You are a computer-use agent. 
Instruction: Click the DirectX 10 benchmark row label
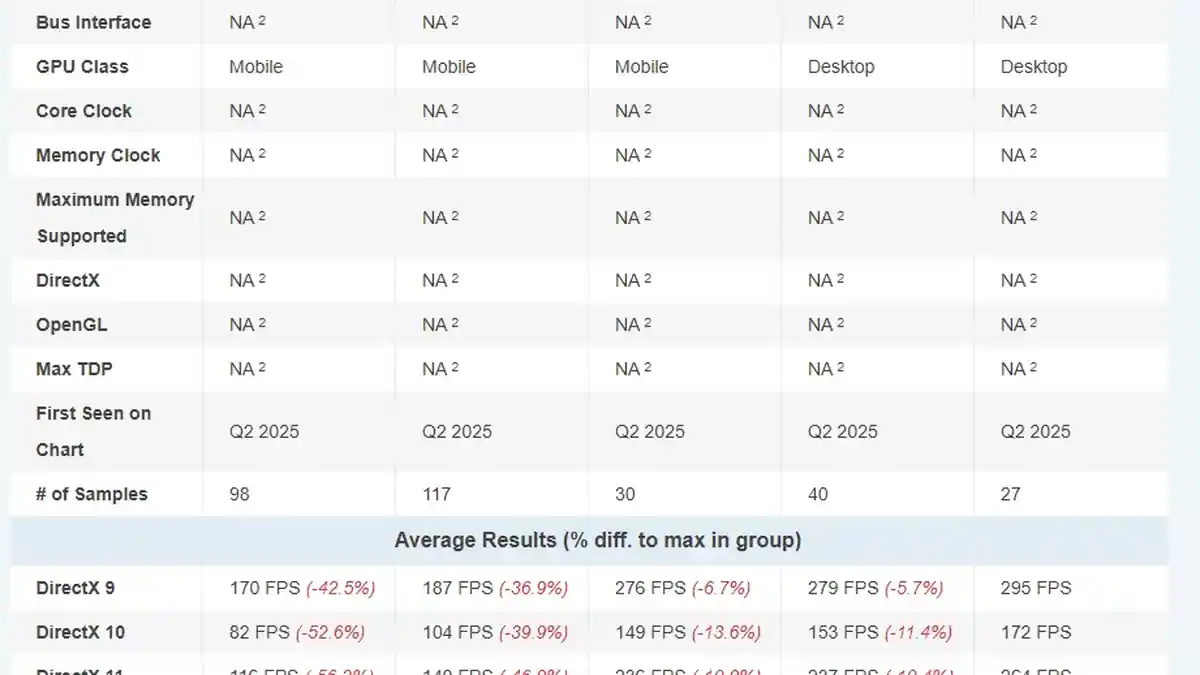tap(80, 632)
